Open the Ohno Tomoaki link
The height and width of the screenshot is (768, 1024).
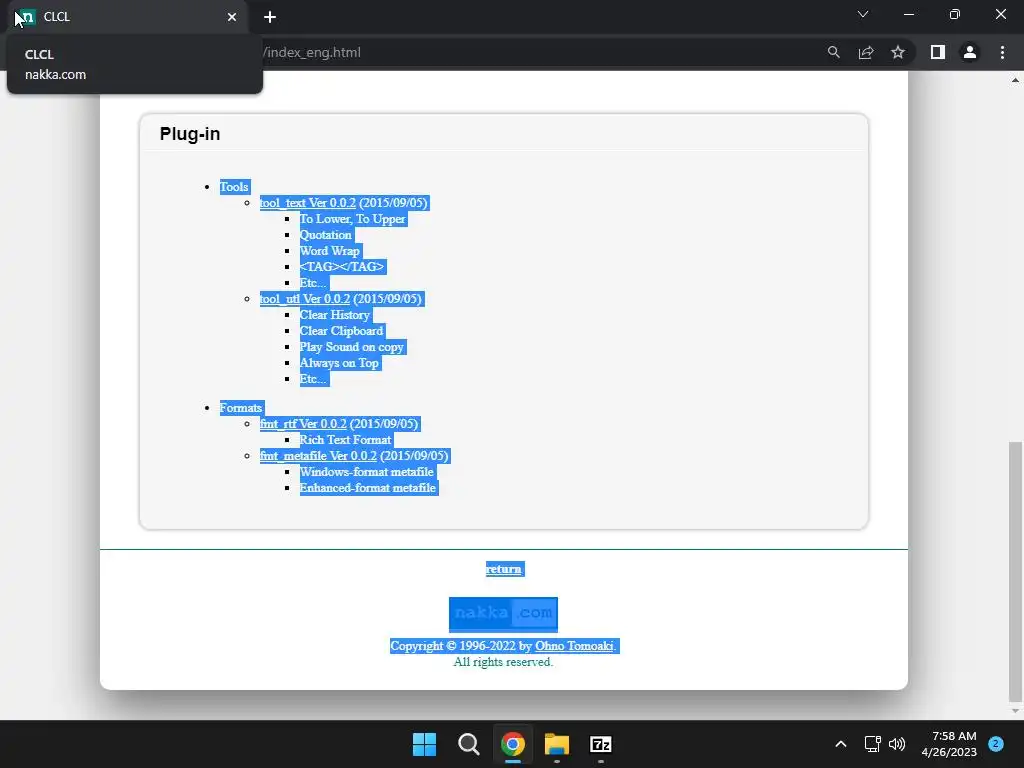coord(575,646)
